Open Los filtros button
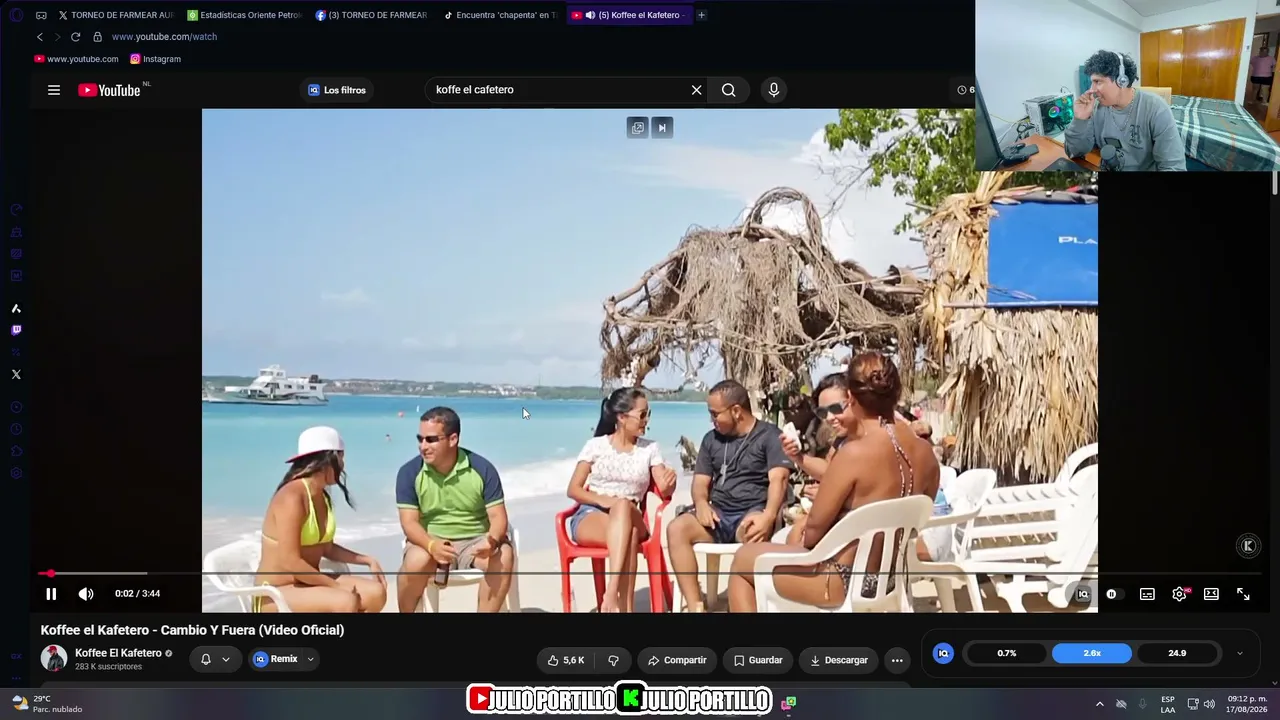Image resolution: width=1280 pixels, height=720 pixels. coord(337,90)
